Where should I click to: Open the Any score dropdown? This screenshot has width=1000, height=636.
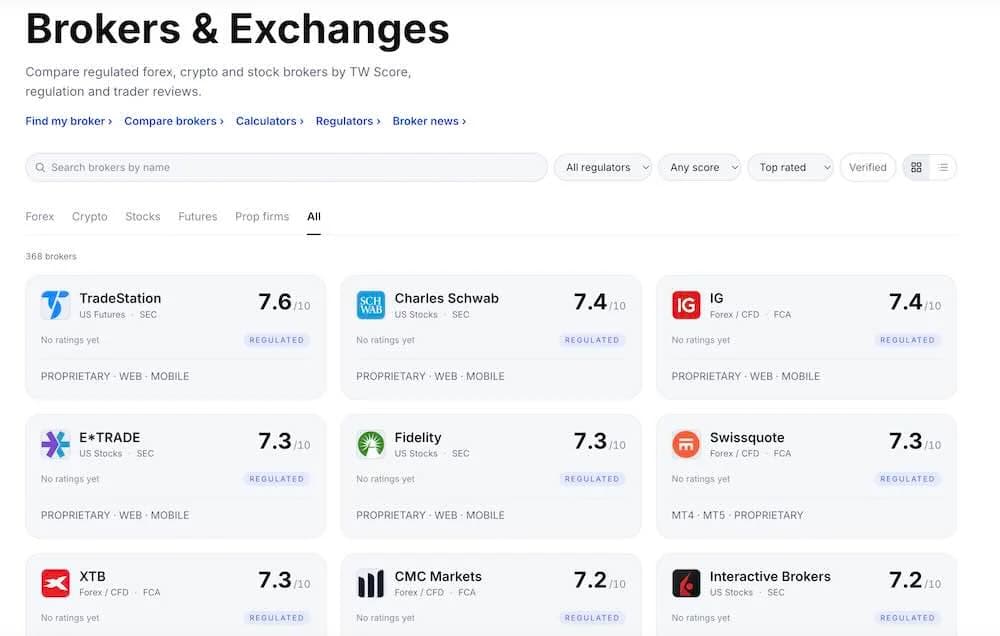coord(700,167)
